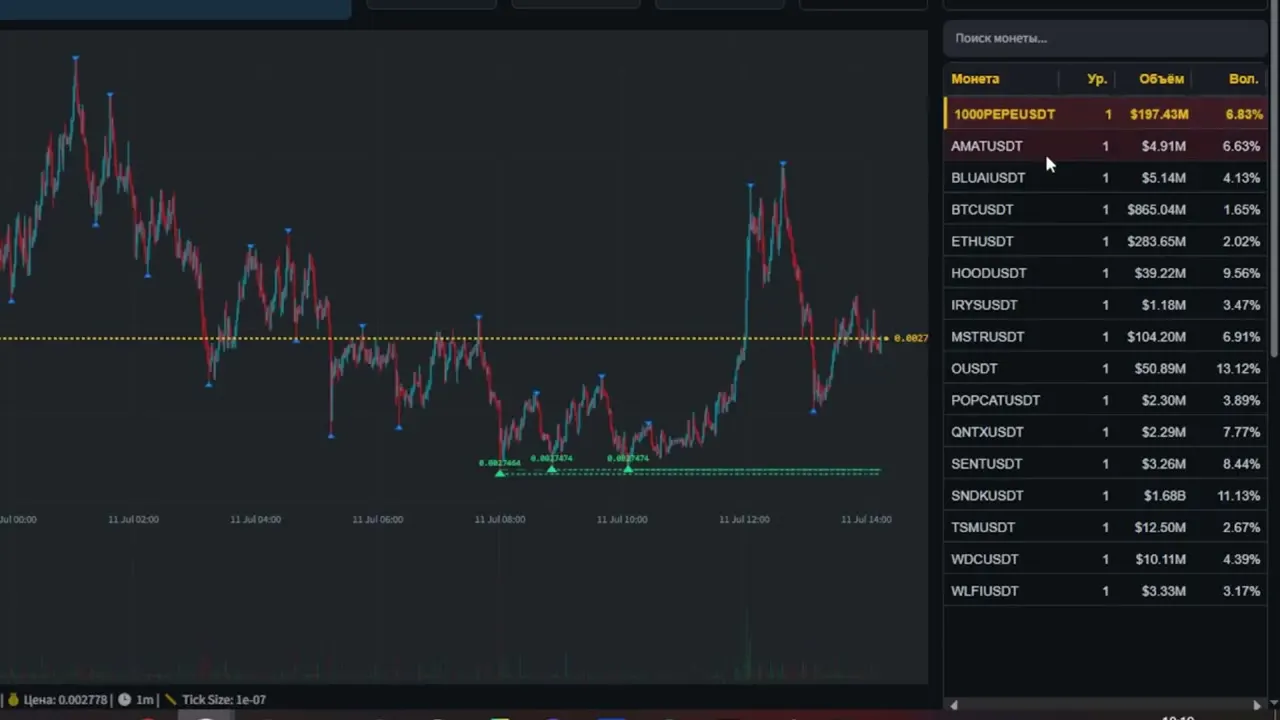
Task: Pick WDCUSDT in the coin table
Action: click(x=1105, y=559)
